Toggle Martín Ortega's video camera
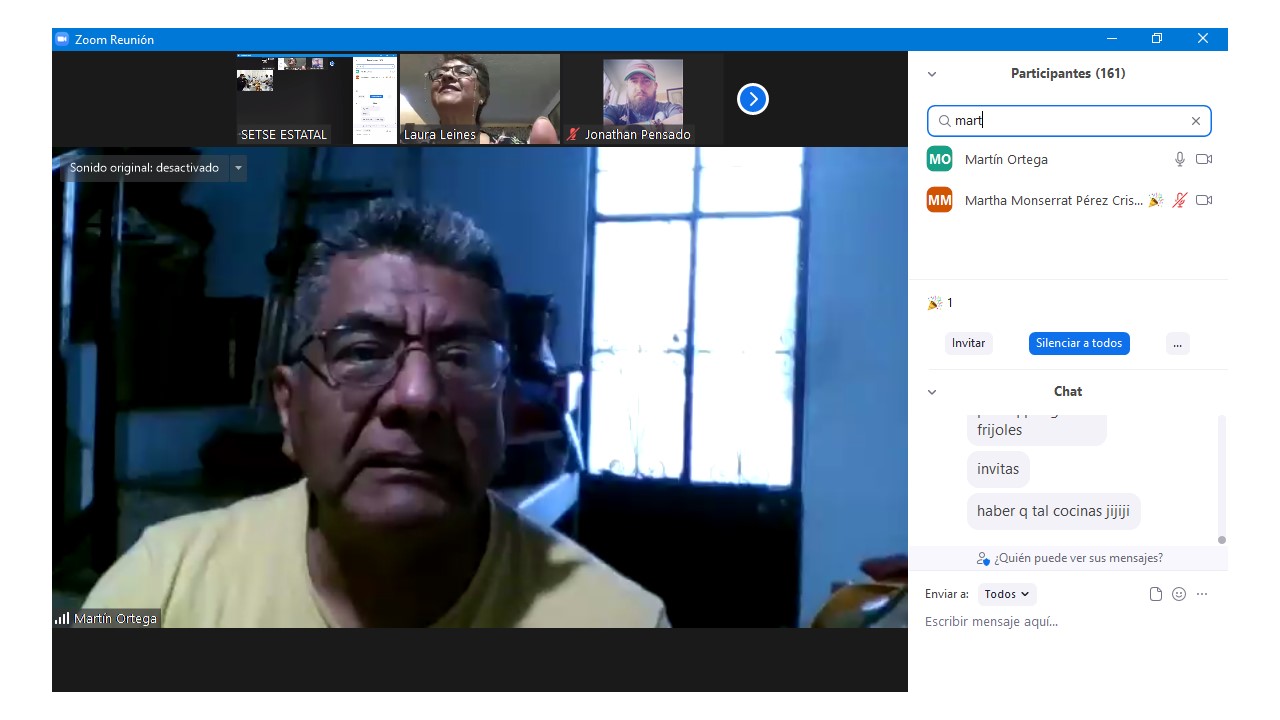This screenshot has height=720, width=1280. pos(1204,159)
